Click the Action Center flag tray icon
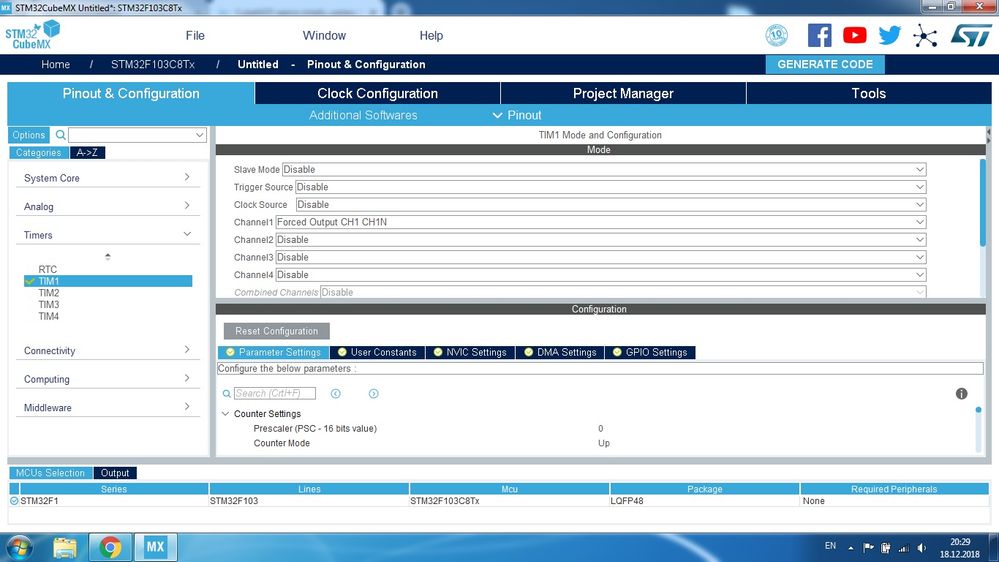 (x=868, y=548)
